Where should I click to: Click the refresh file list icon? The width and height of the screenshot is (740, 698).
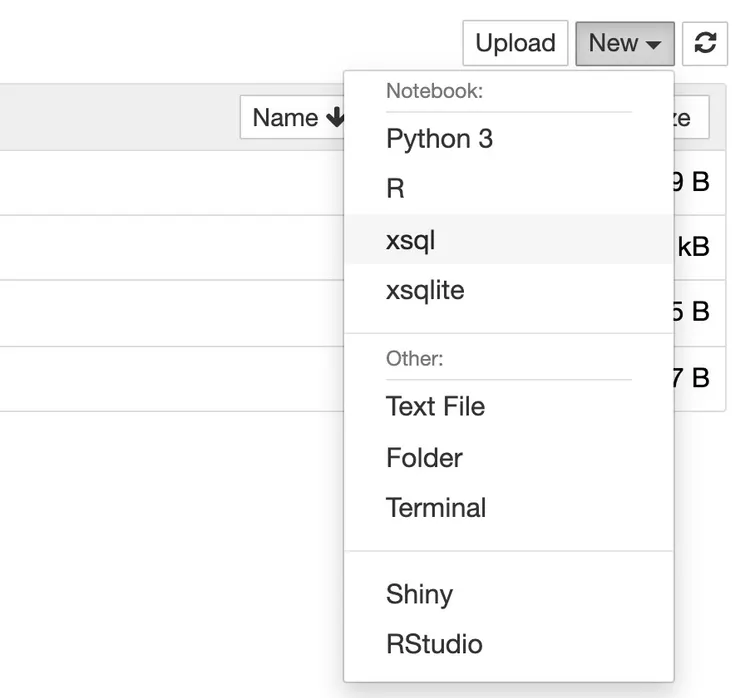(705, 44)
